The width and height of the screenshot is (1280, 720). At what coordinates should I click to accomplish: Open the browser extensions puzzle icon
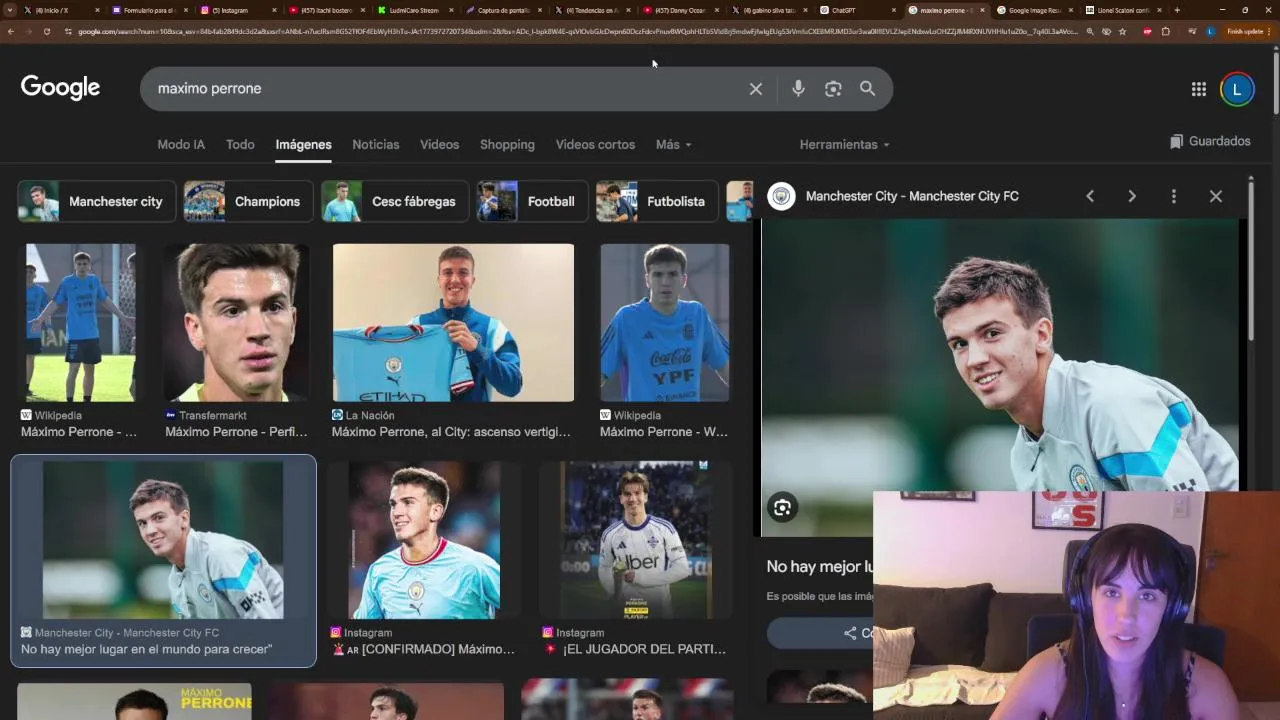[x=1165, y=31]
